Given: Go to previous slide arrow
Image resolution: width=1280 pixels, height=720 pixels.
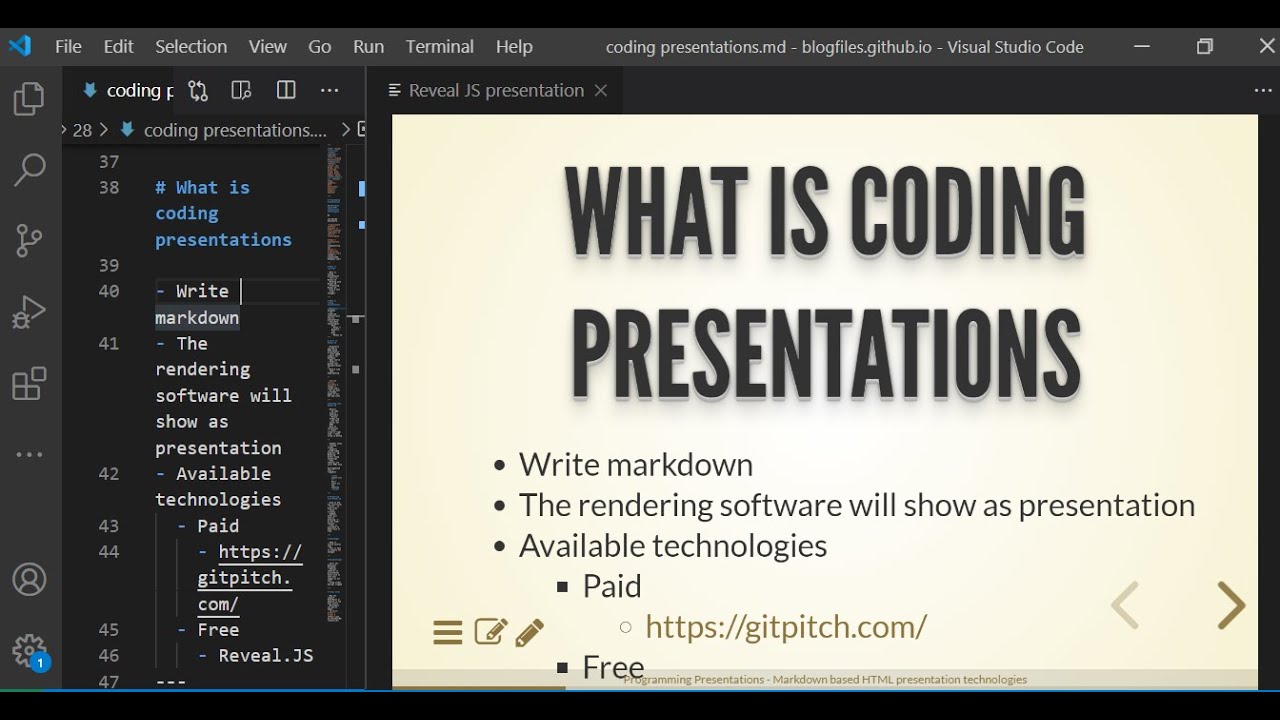Looking at the screenshot, I should (1125, 605).
